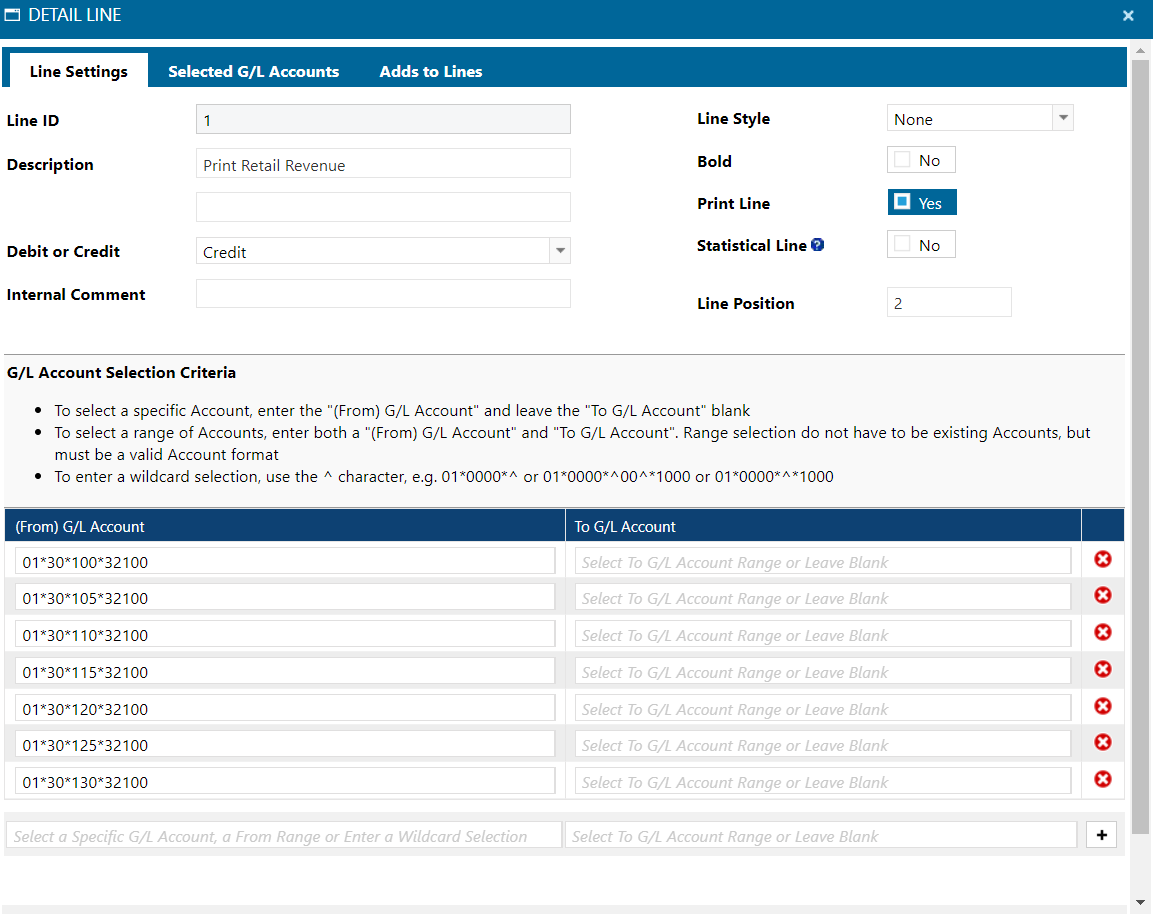Remove the 01*30*115*32100 row

(1103, 669)
